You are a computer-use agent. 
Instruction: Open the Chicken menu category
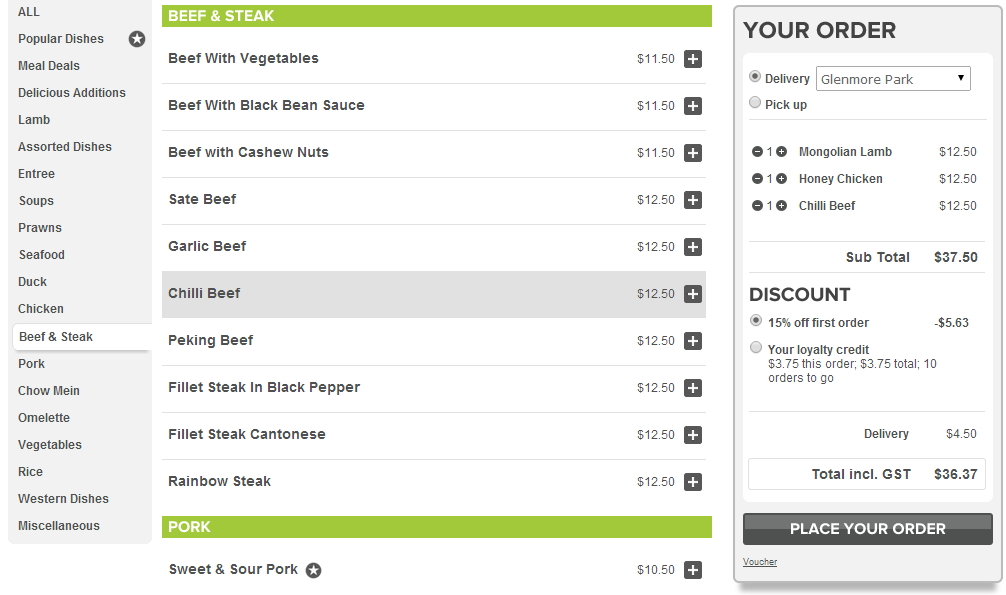41,309
